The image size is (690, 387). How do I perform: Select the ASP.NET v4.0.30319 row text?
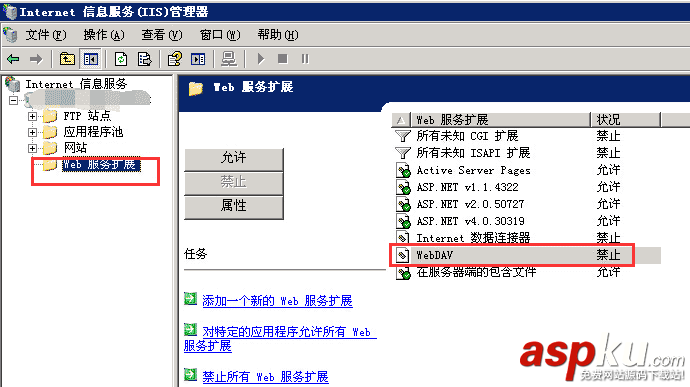click(x=470, y=221)
